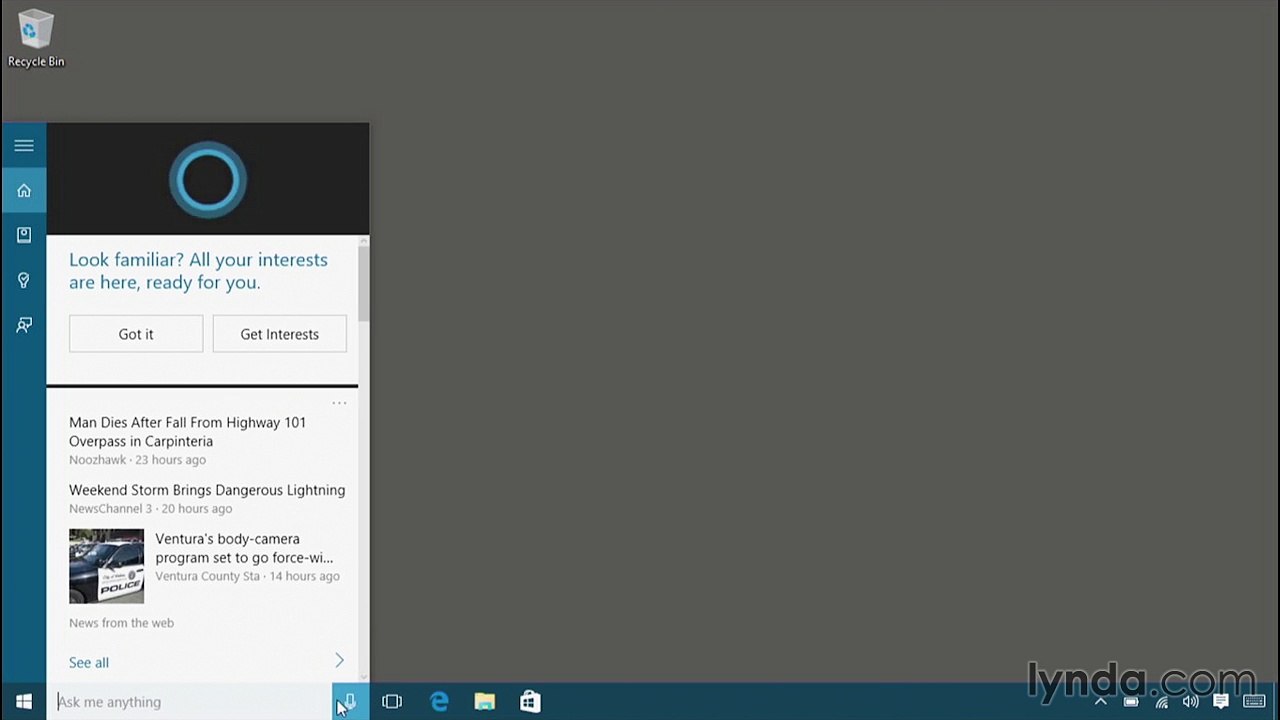Open the Cortana Feedback icon
Viewport: 1280px width, 720px height.
24,325
